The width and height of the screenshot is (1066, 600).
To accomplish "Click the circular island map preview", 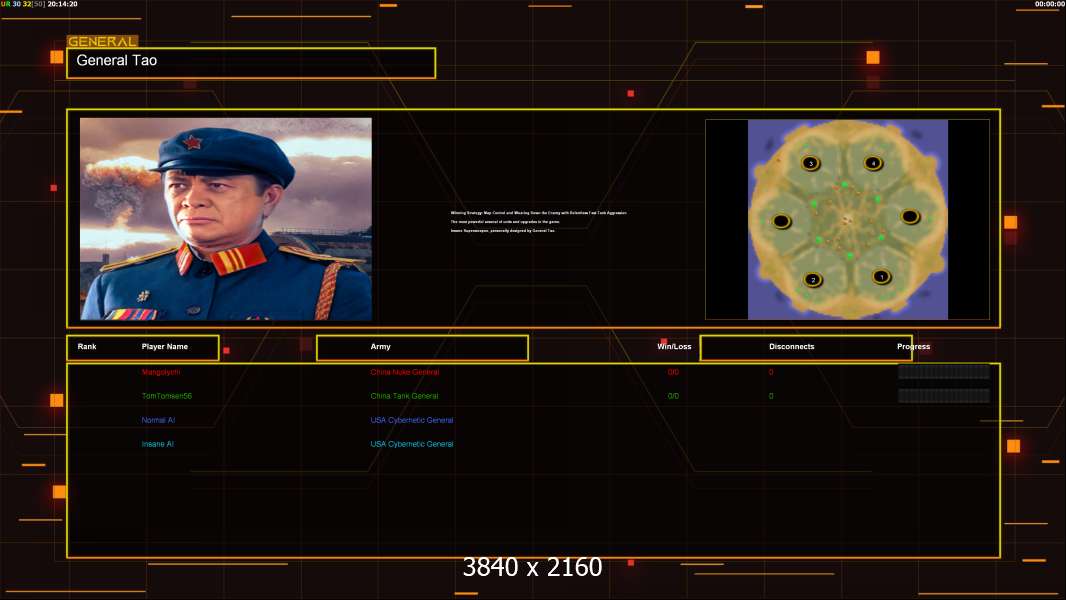I will tap(848, 219).
